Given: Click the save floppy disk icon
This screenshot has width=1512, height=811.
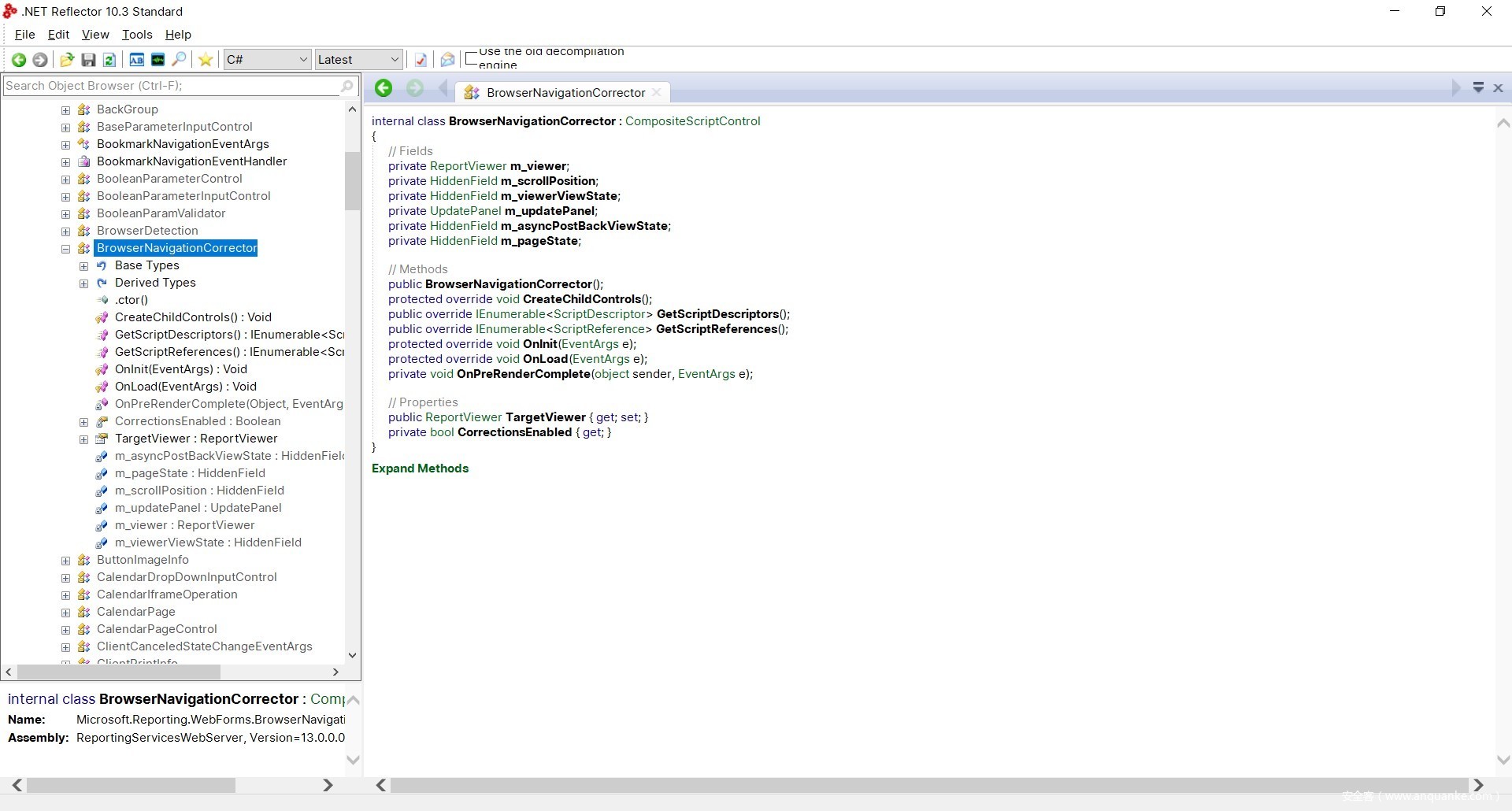Looking at the screenshot, I should point(88,60).
